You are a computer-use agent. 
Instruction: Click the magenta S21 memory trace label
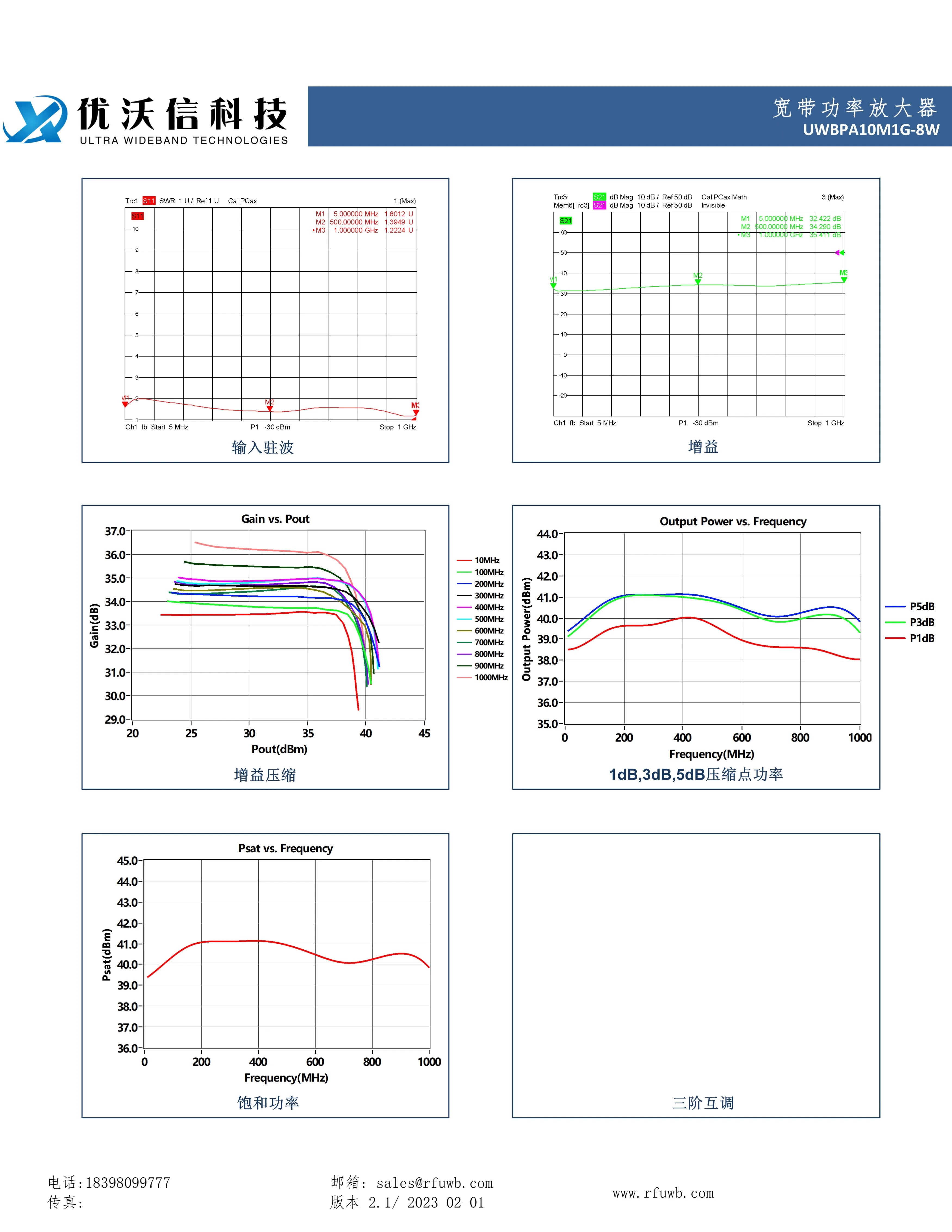pos(599,205)
